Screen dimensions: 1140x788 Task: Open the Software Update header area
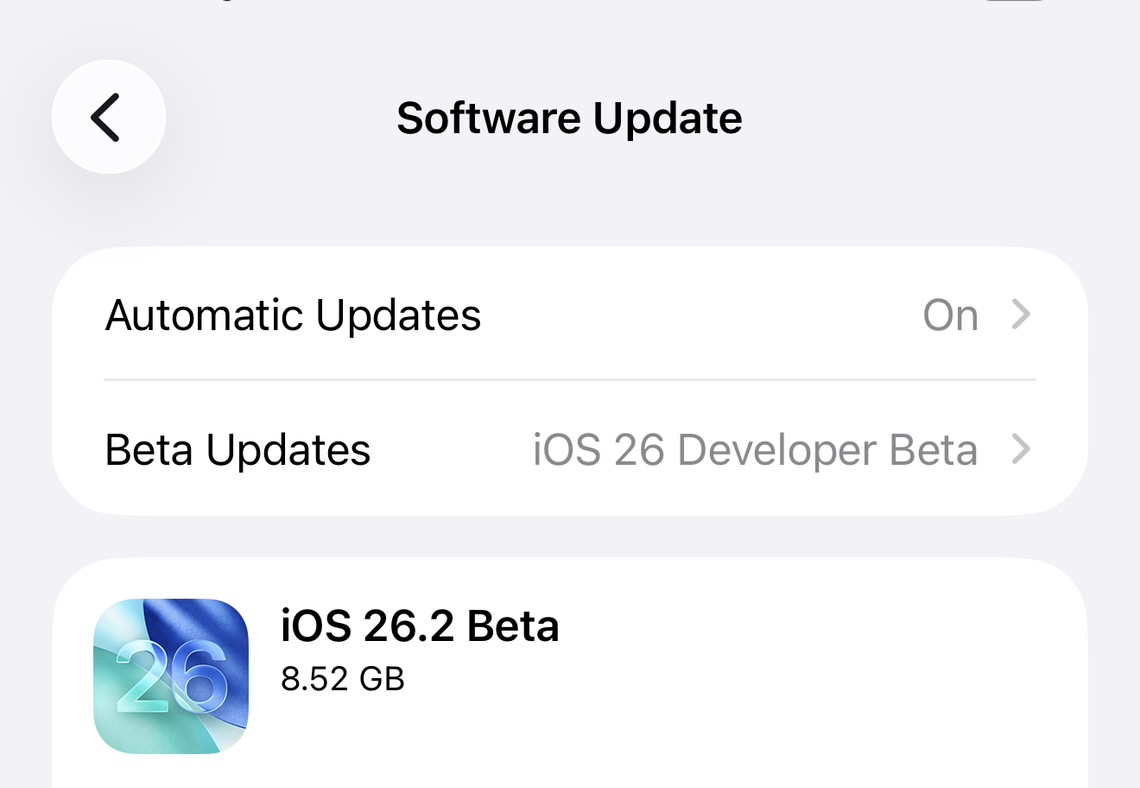click(x=569, y=117)
